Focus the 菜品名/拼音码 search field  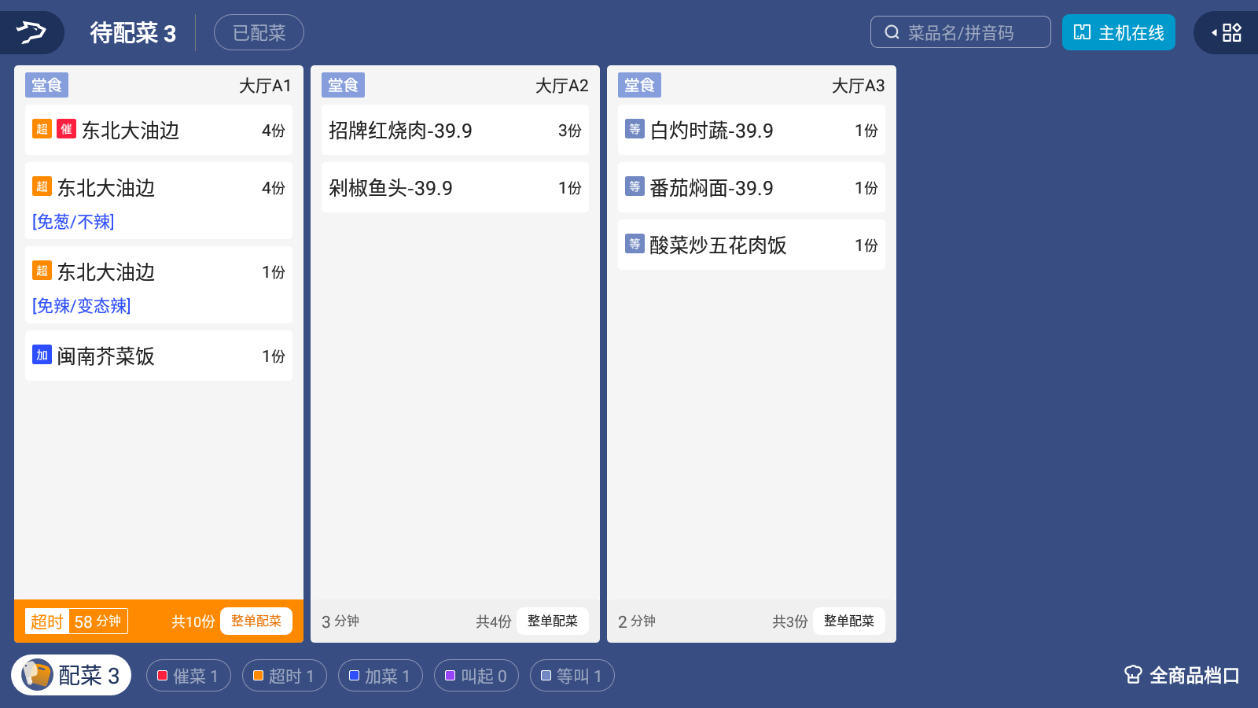[x=960, y=32]
